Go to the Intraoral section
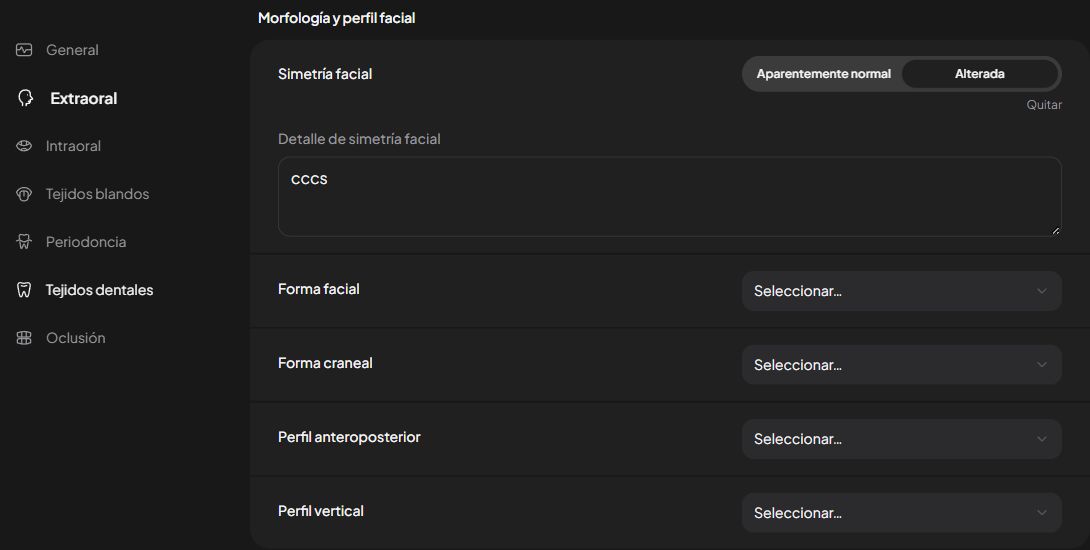This screenshot has width=1090, height=550. (x=73, y=146)
